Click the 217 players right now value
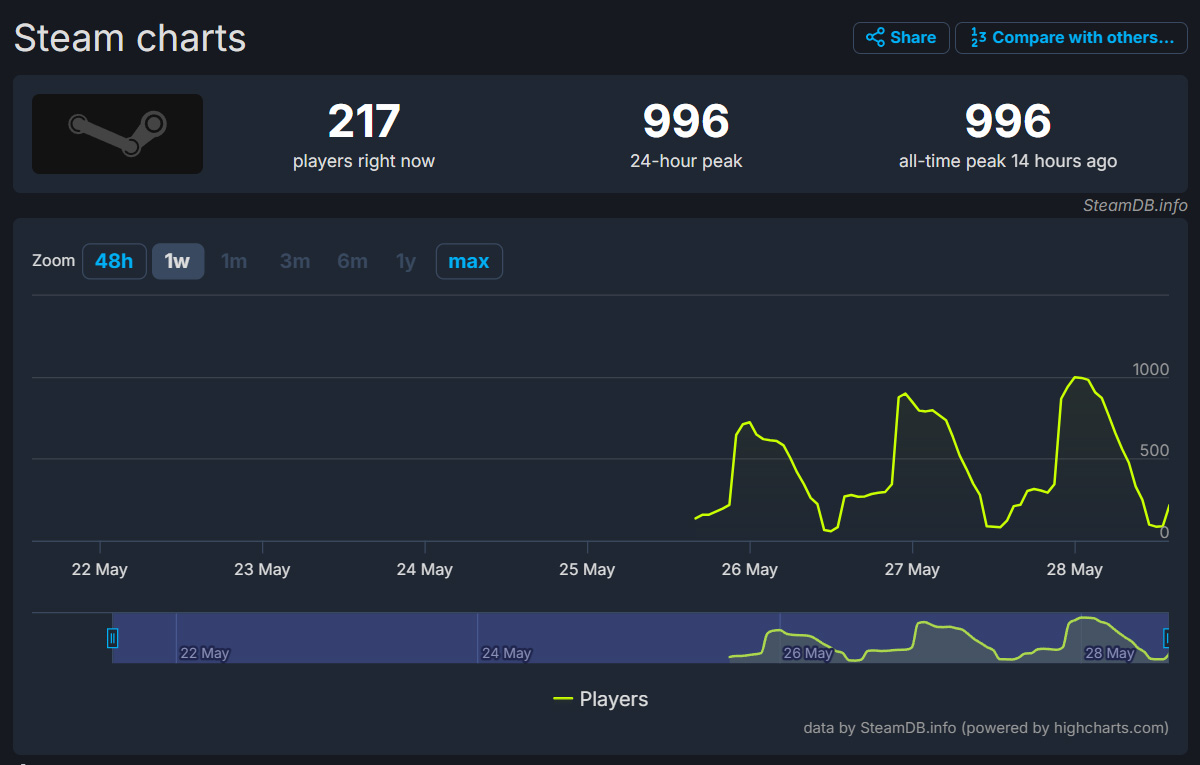Image resolution: width=1200 pixels, height=765 pixels. pos(364,121)
